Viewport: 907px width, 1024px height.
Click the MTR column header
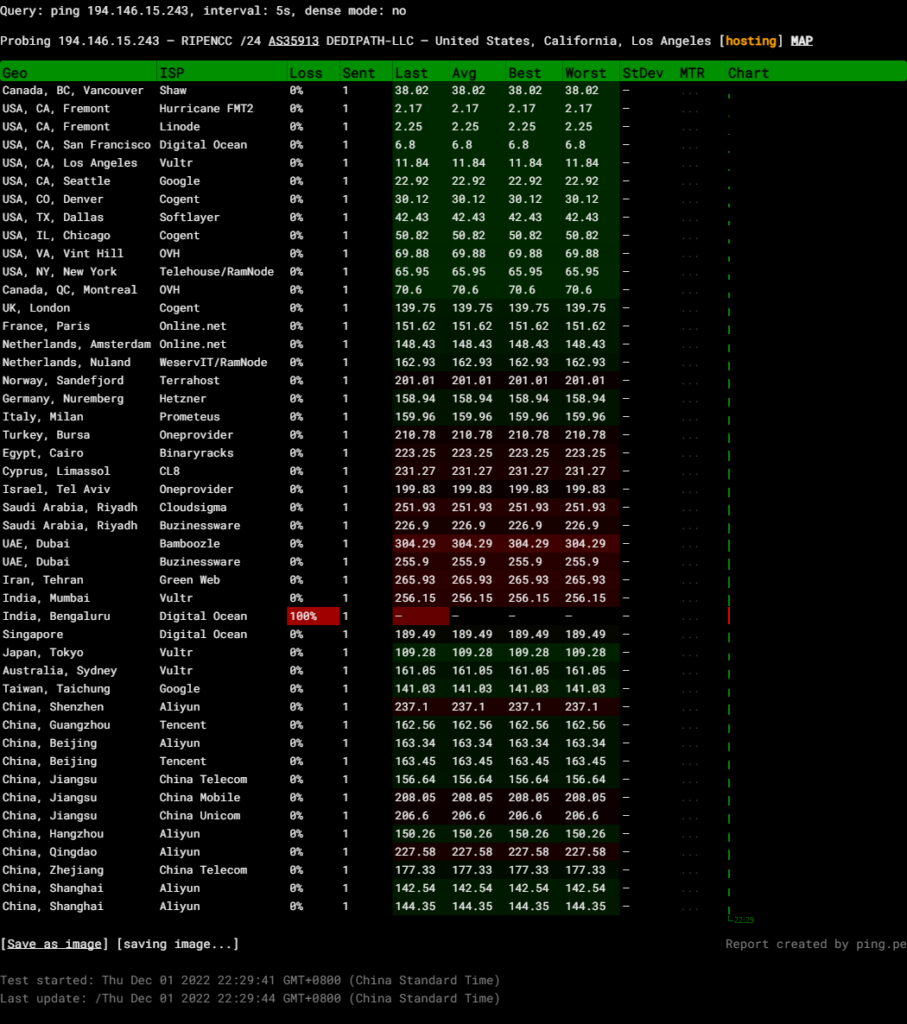tap(692, 73)
